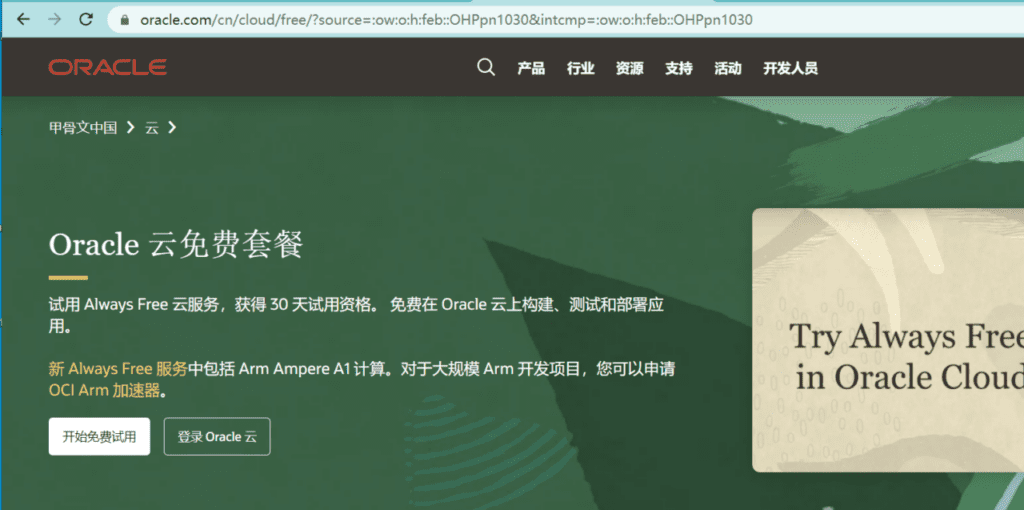Click the 登录 Oracle 云 button
This screenshot has height=510, width=1024.
coord(217,437)
